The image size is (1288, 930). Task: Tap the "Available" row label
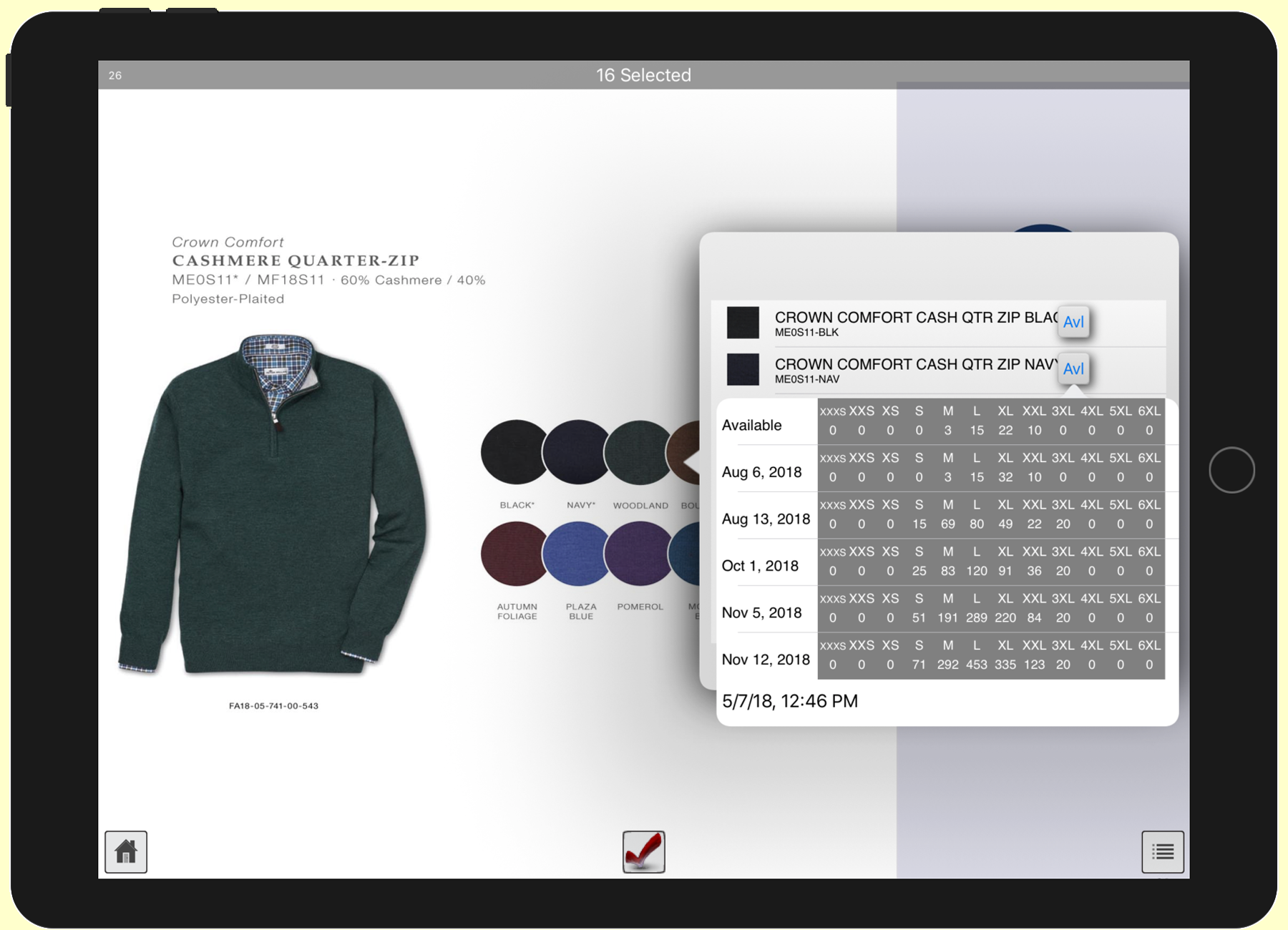(751, 426)
